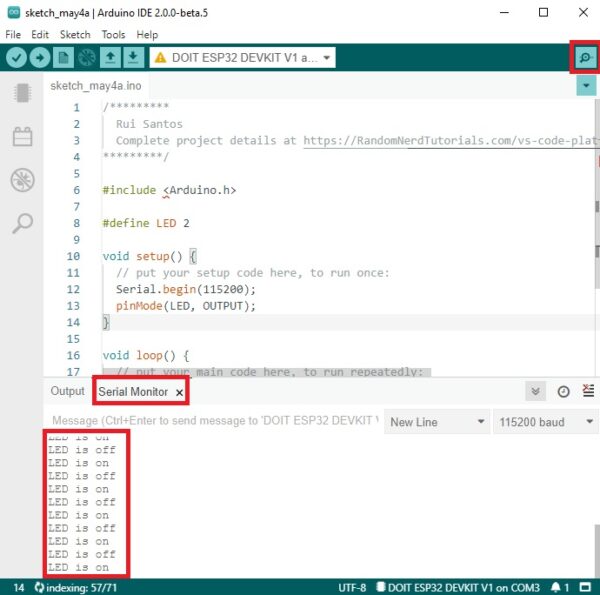600x595 pixels.
Task: Open the Sketch menu
Action: 74,34
